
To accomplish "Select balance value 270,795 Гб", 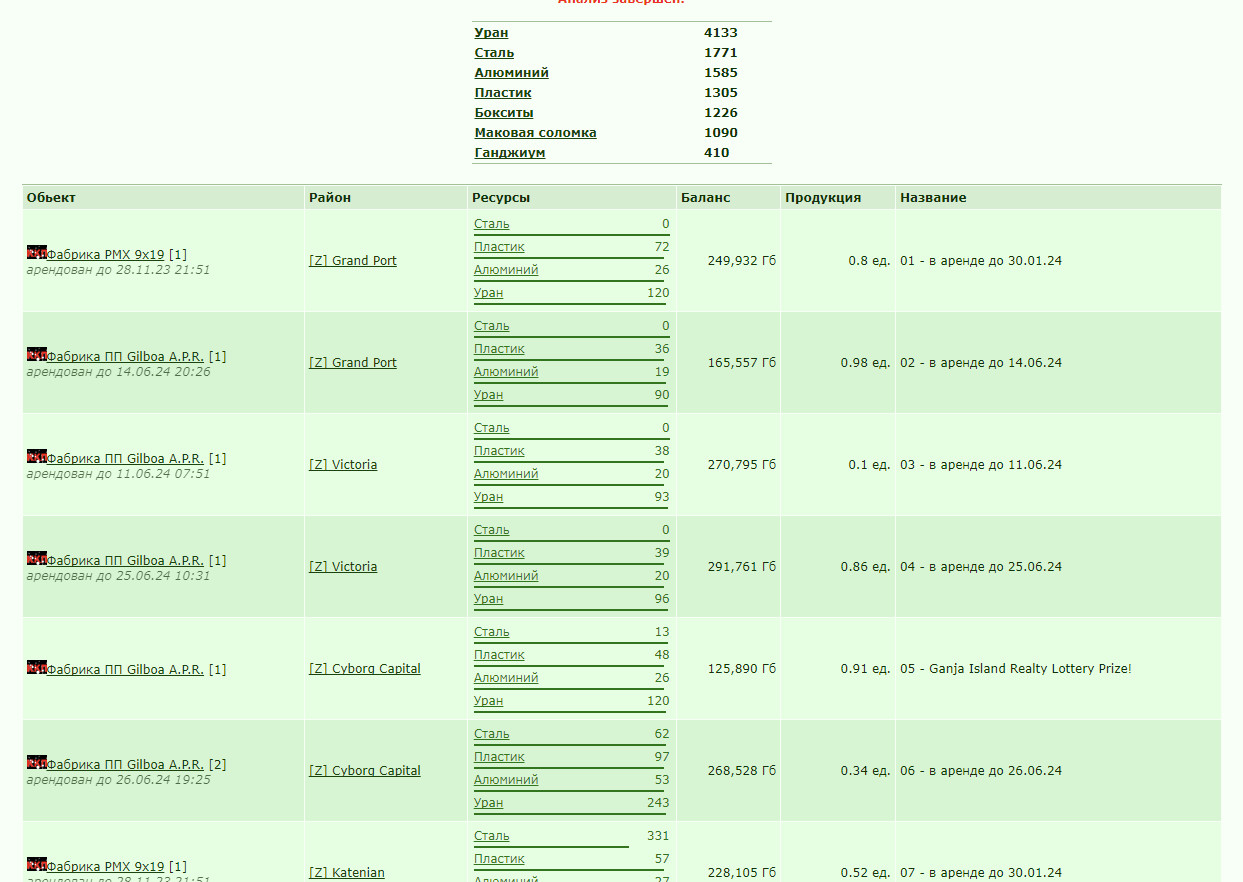I will tap(742, 465).
